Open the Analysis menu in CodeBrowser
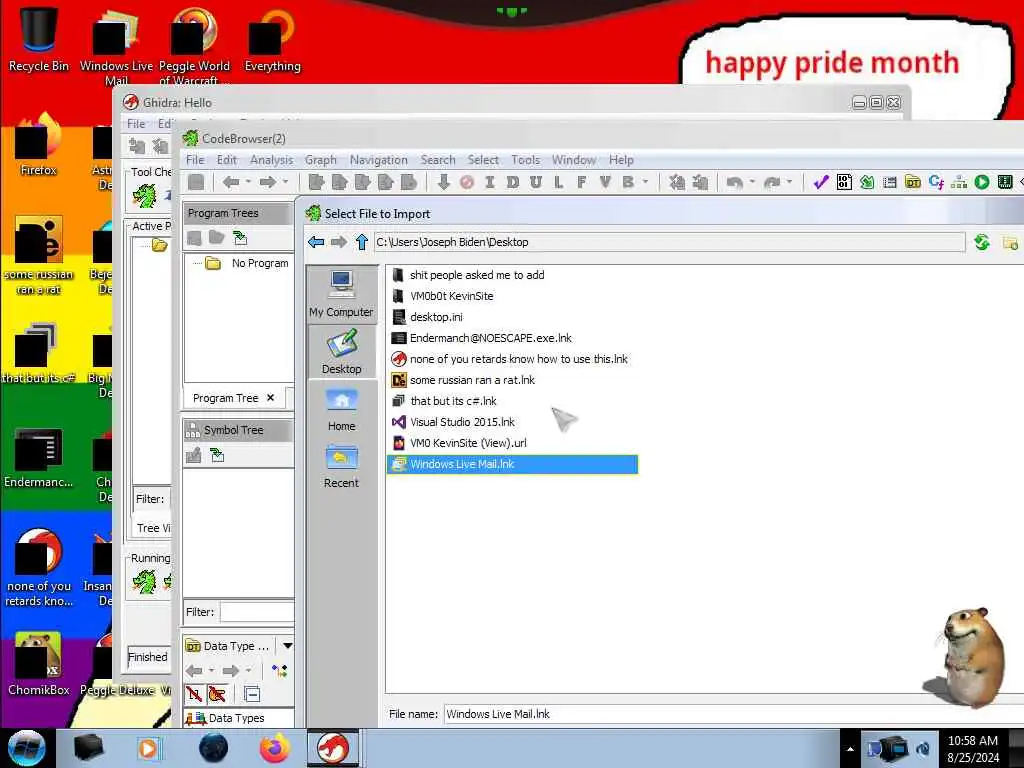Screen dimensions: 1024x768 tap(271, 160)
